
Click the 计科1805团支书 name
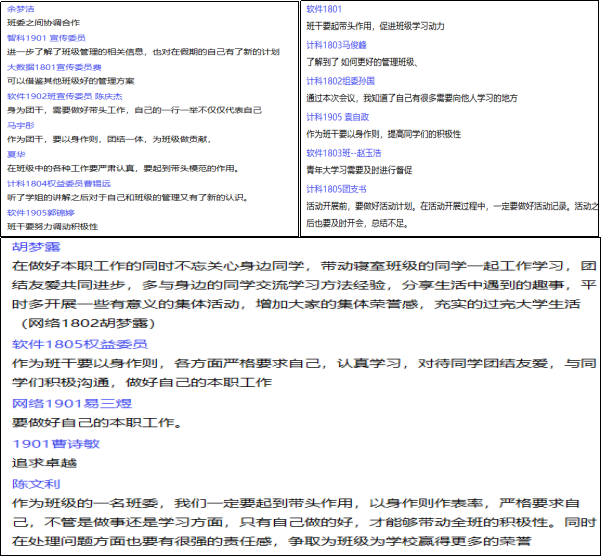(x=336, y=188)
